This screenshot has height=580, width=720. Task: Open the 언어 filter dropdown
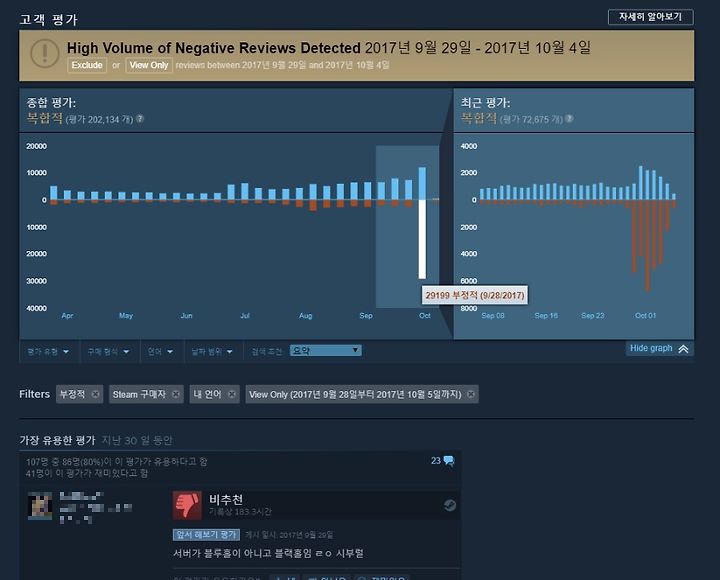click(x=160, y=352)
